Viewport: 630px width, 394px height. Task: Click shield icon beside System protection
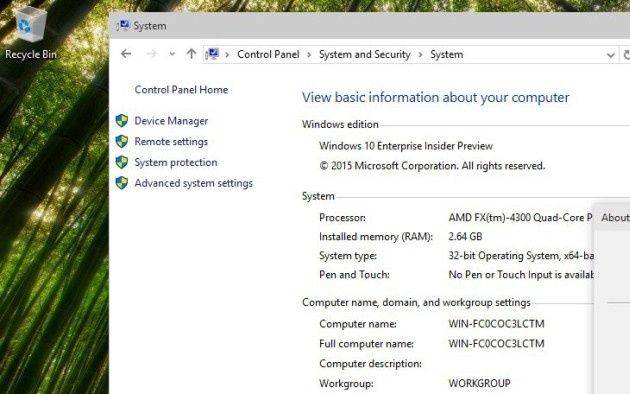pyautogui.click(x=122, y=162)
